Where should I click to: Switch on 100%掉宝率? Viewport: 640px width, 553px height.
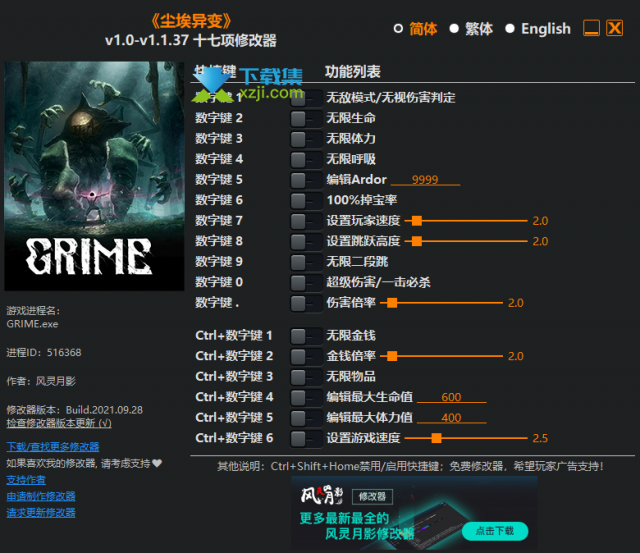pos(306,200)
